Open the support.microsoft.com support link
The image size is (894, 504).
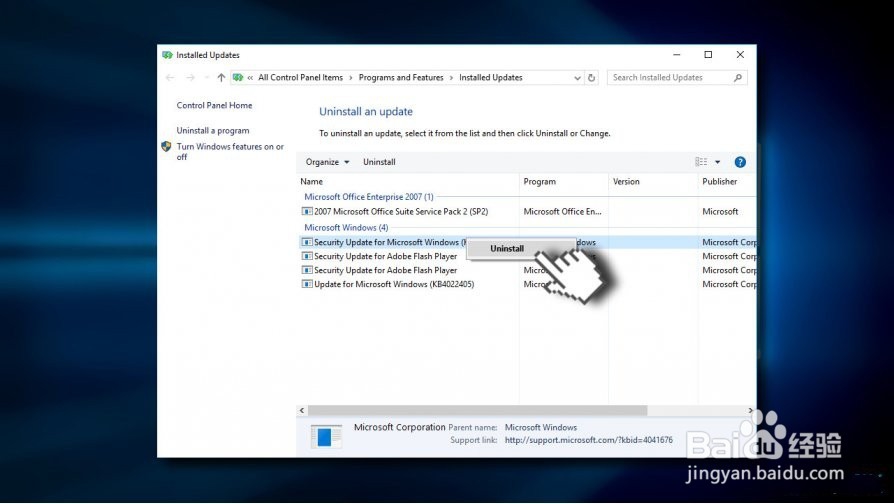588,440
